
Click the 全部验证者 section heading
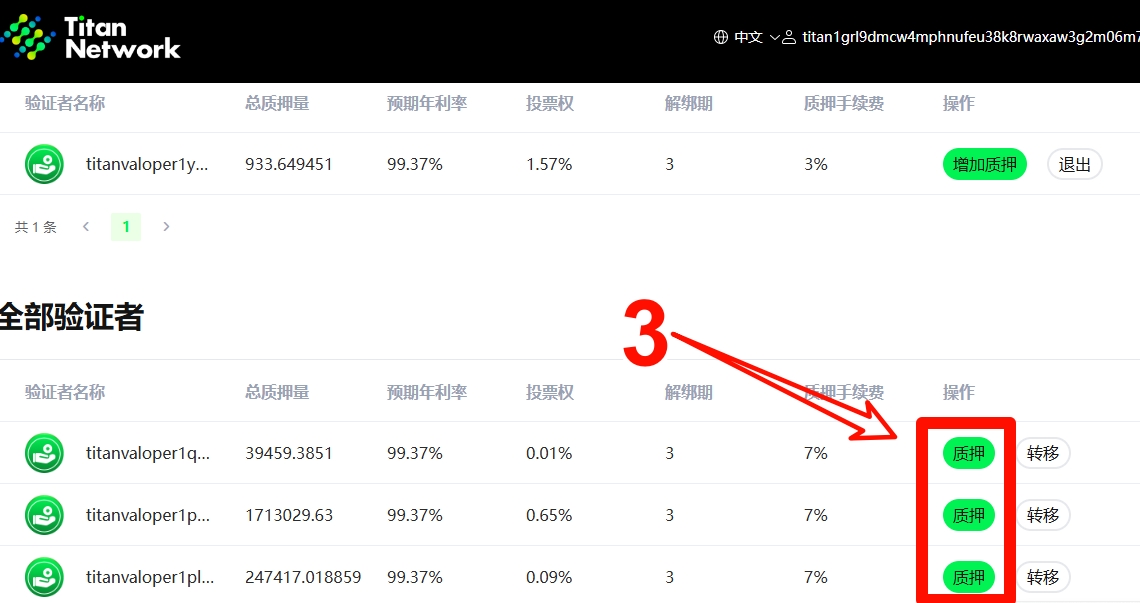[71, 316]
